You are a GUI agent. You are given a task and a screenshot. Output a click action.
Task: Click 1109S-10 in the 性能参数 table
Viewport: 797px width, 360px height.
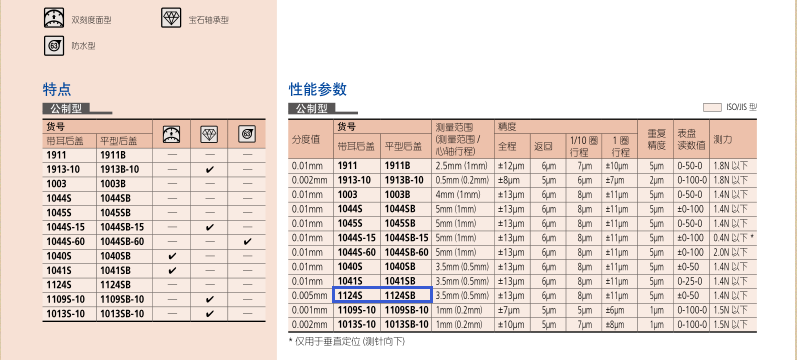coord(356,310)
